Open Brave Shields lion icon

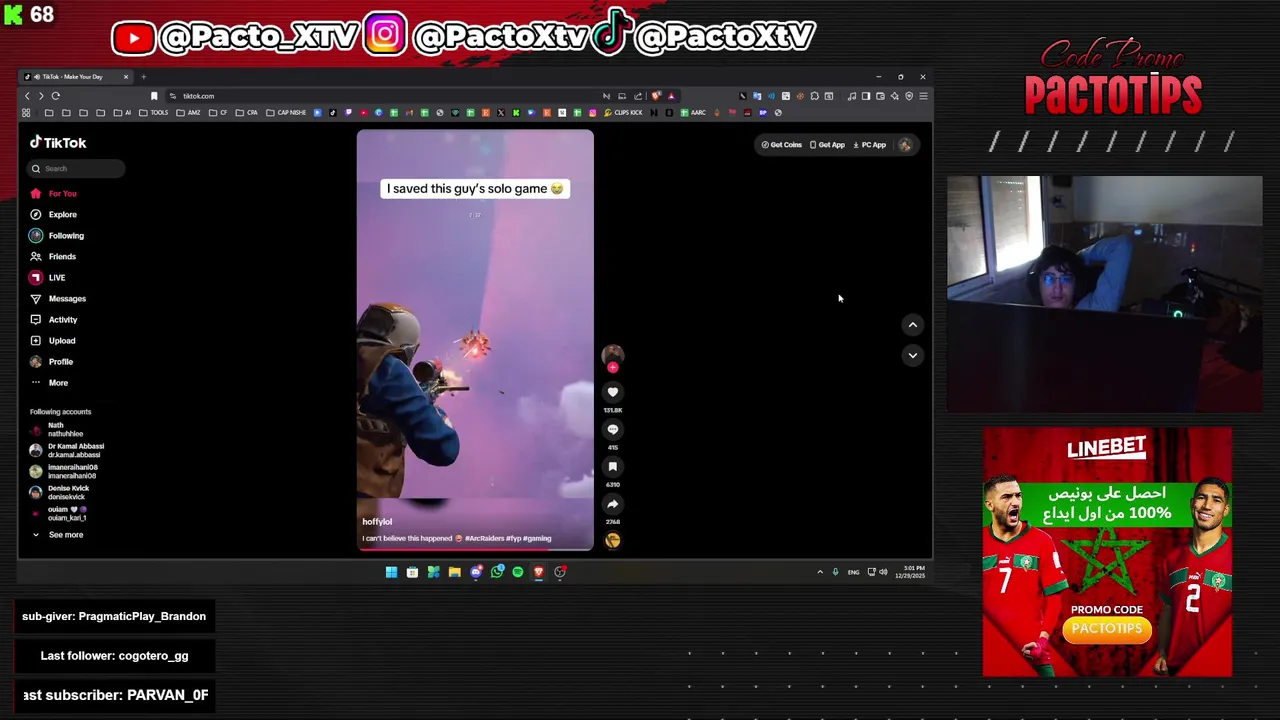coord(656,96)
